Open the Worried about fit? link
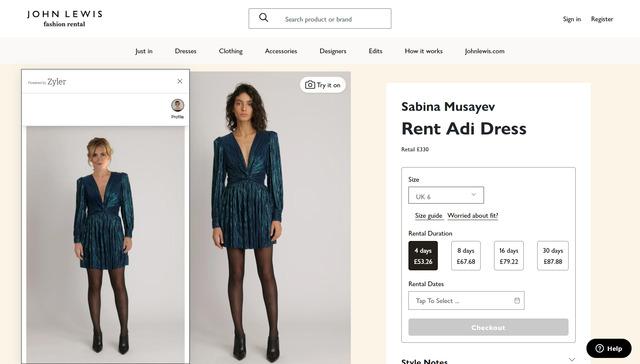640x364 pixels. coord(473,215)
